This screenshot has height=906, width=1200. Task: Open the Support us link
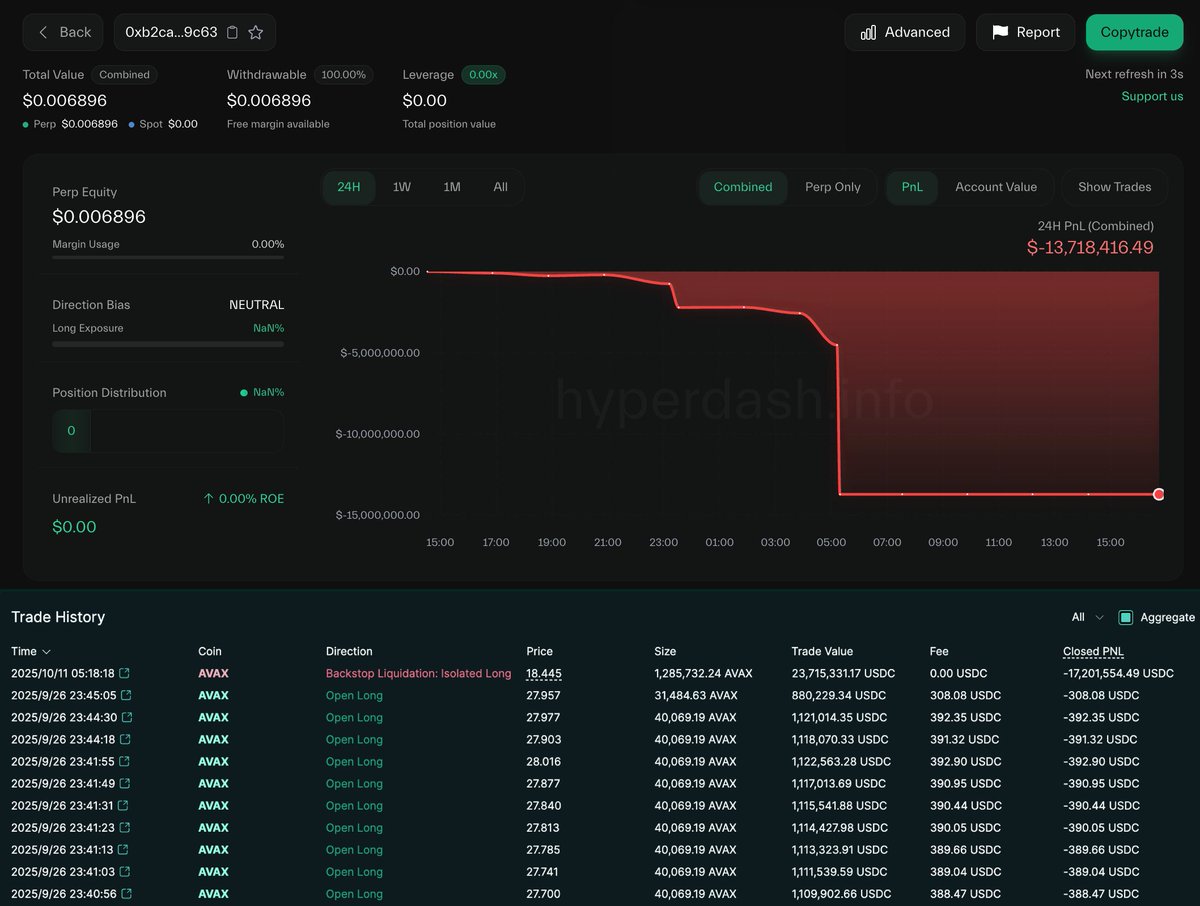[x=1152, y=96]
